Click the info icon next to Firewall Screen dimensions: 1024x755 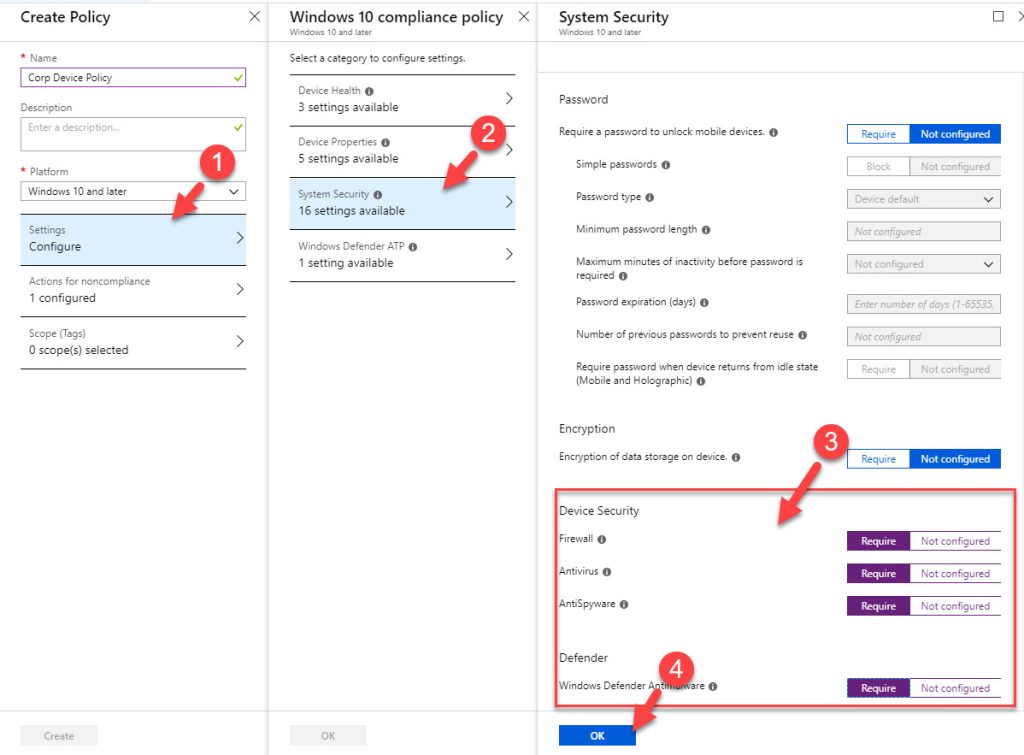point(604,540)
